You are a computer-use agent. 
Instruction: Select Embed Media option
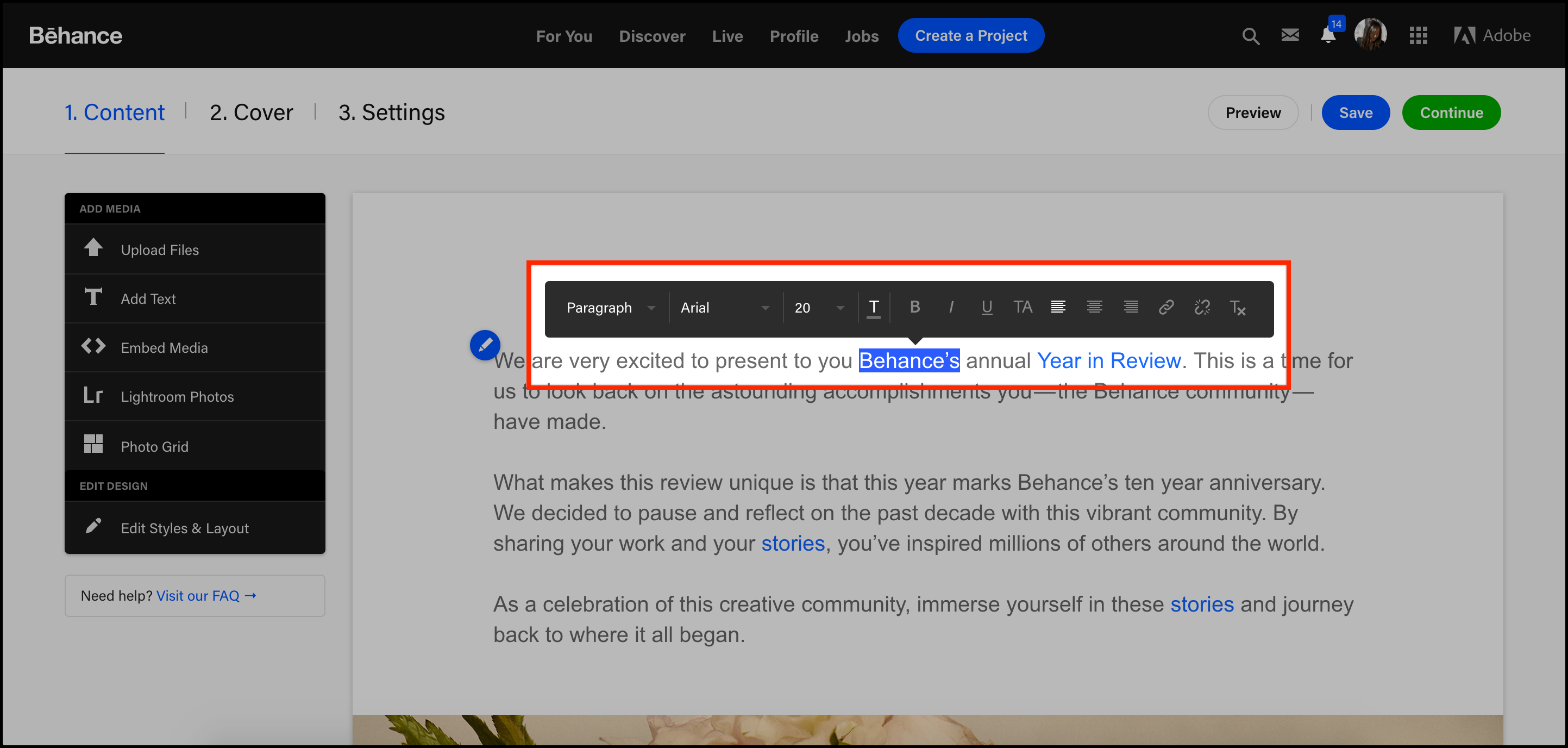[195, 347]
